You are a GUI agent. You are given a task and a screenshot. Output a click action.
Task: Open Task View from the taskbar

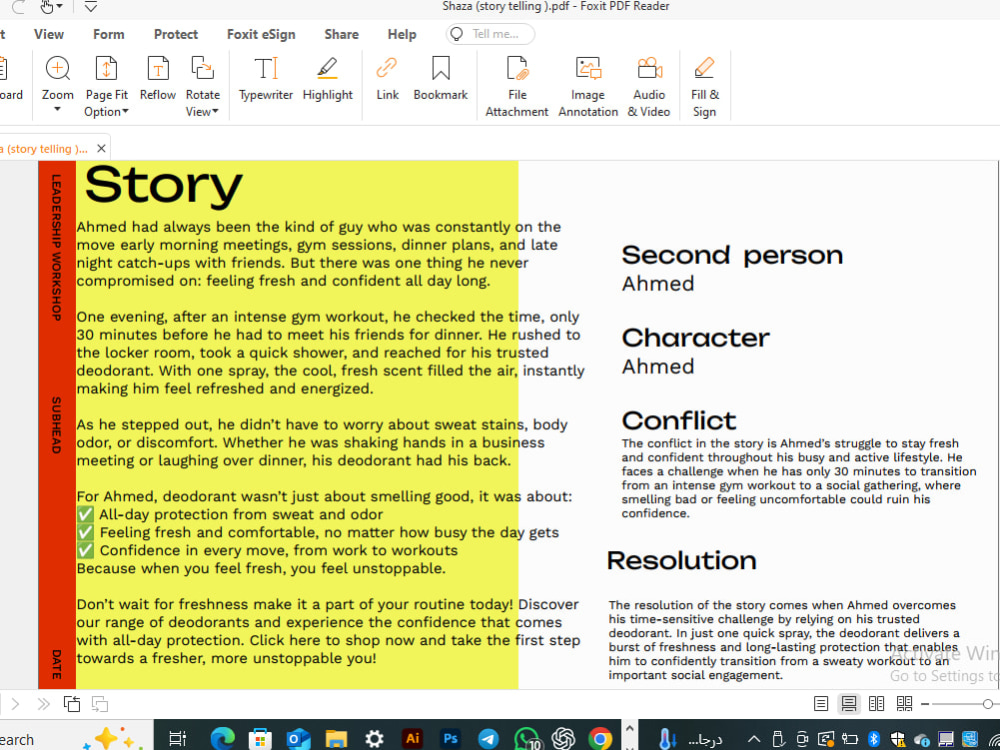177,739
